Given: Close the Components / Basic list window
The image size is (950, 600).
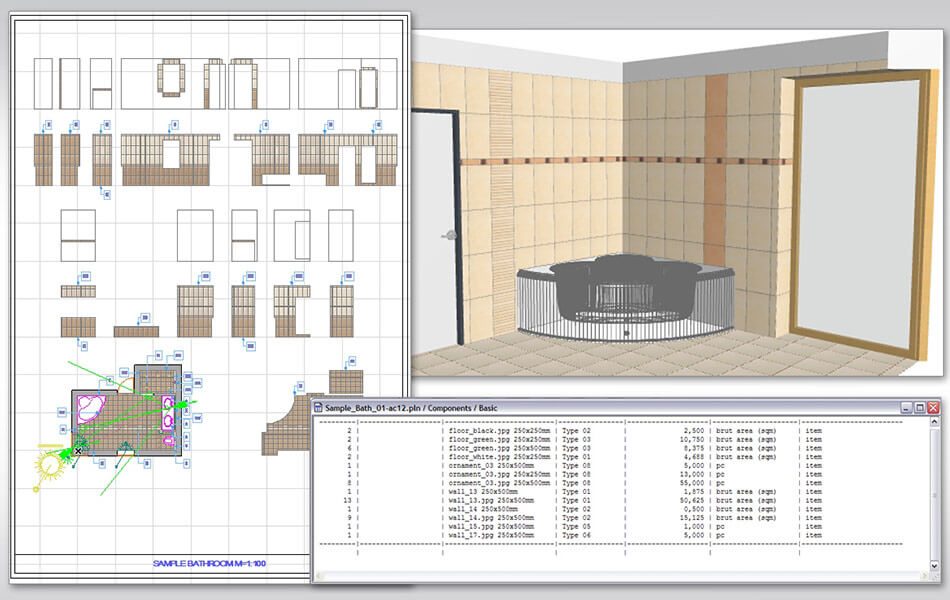Looking at the screenshot, I should 933,408.
